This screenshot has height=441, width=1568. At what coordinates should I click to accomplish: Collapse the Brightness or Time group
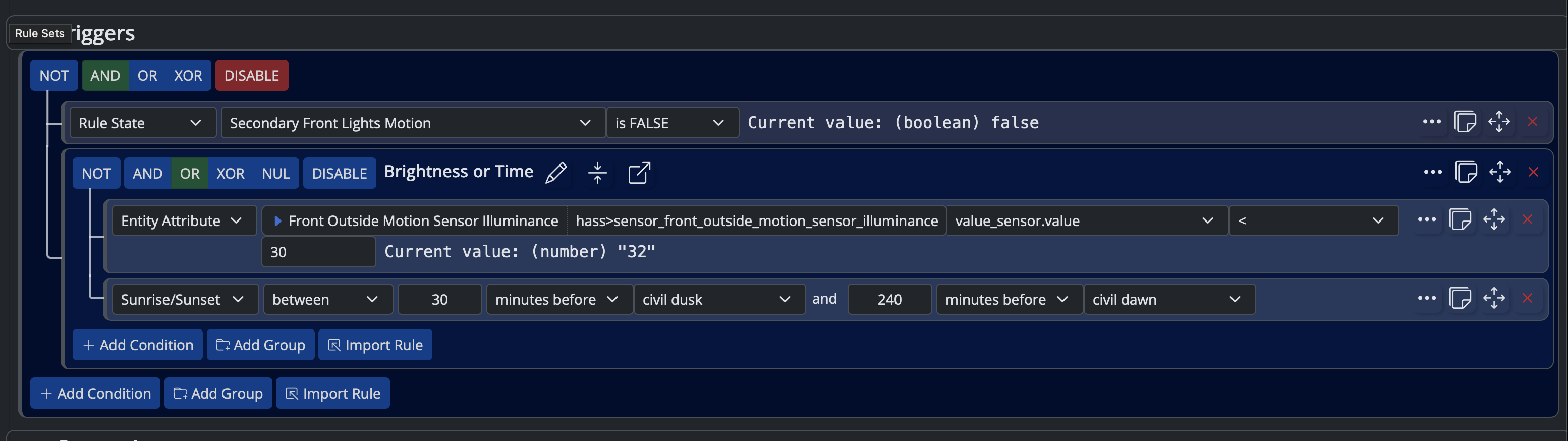(x=597, y=173)
